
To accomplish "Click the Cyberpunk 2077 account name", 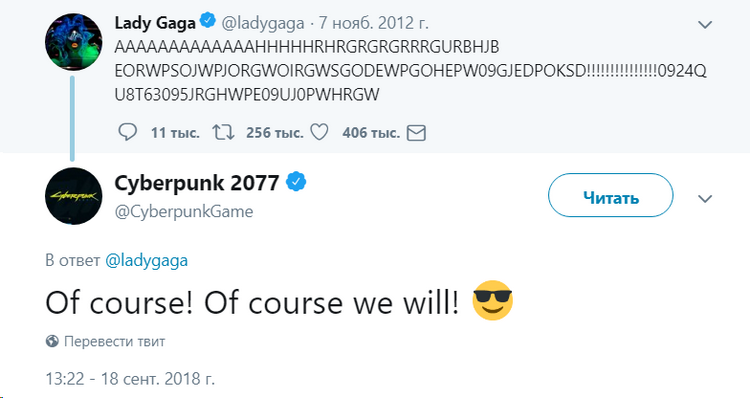I will point(197,183).
